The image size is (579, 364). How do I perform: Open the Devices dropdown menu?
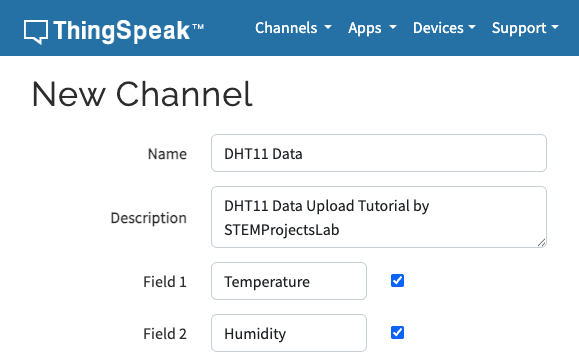coord(444,28)
